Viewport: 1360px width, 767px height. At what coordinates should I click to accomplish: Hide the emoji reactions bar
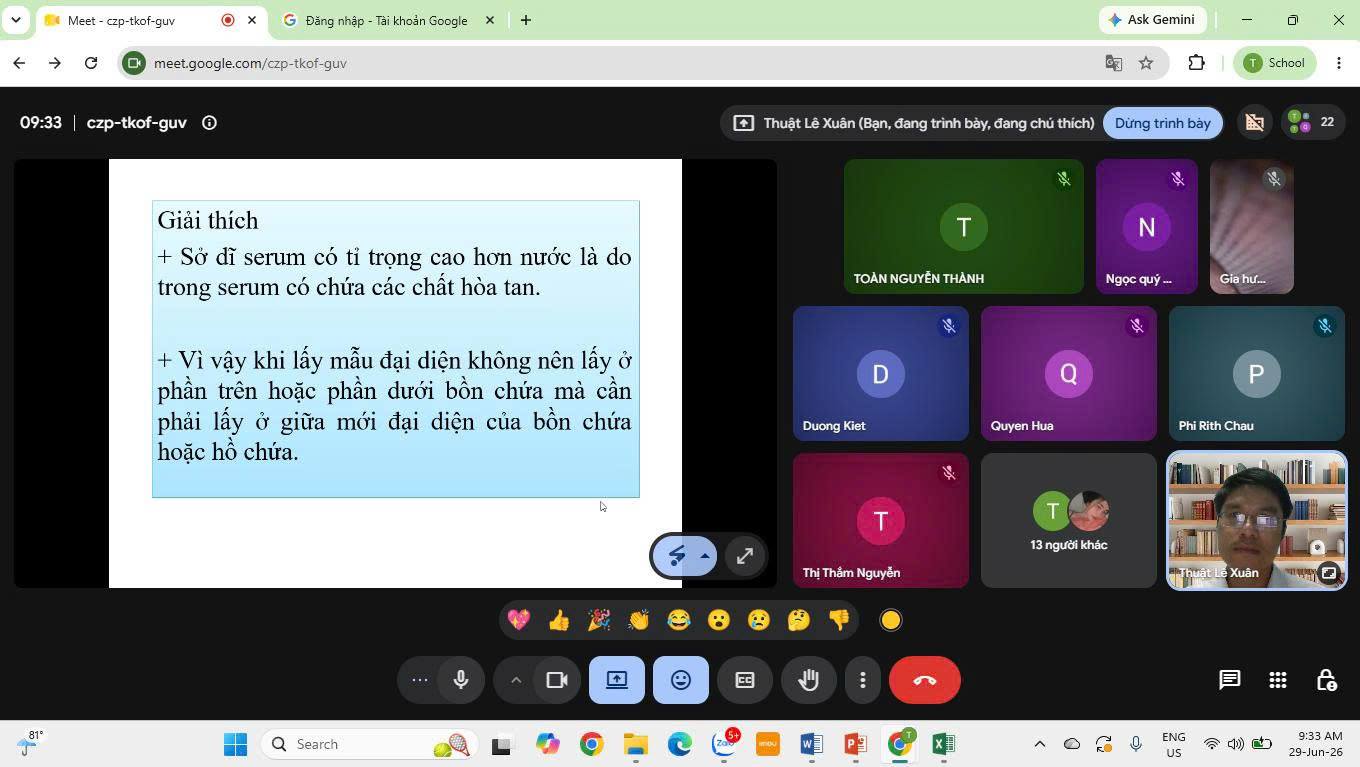[681, 680]
